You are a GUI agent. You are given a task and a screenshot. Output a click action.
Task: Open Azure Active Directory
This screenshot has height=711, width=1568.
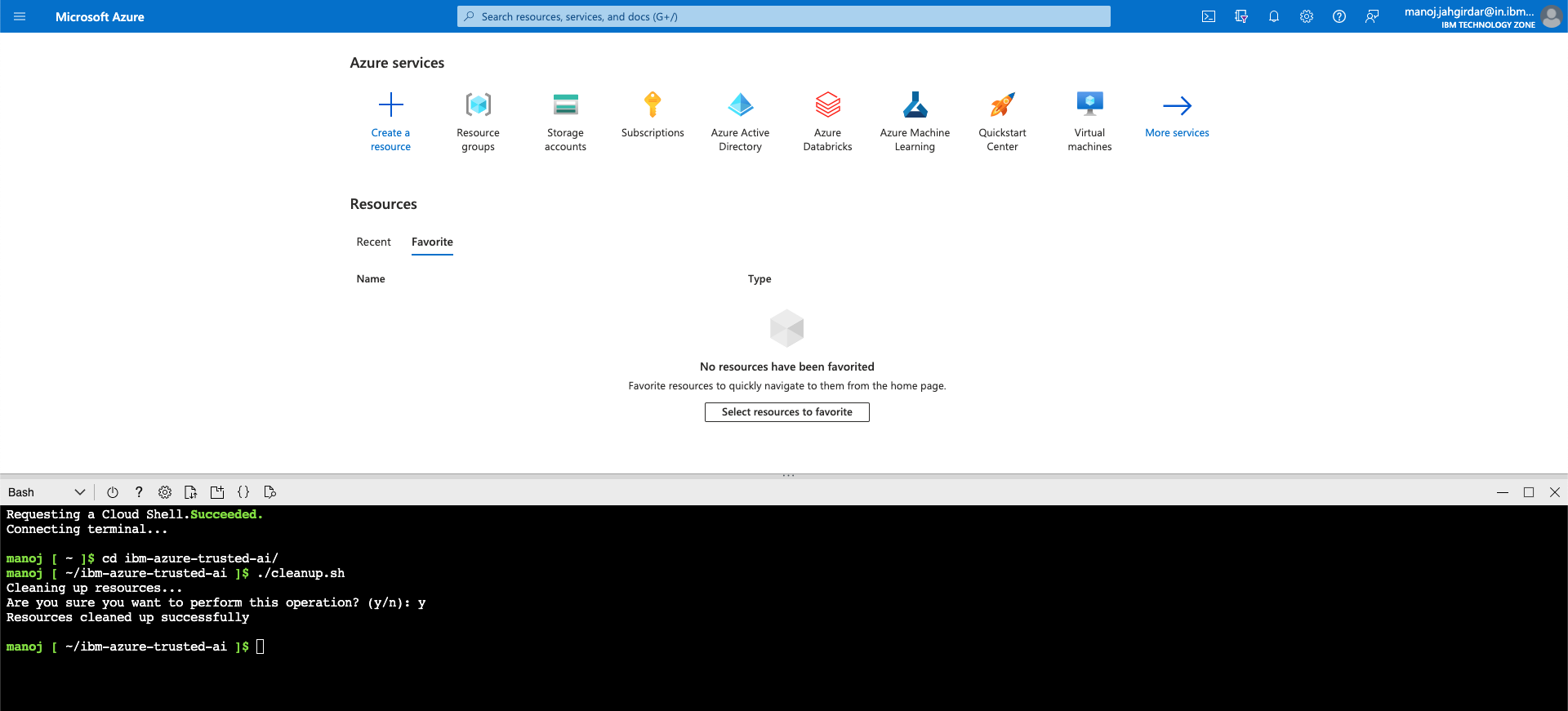pos(741,122)
